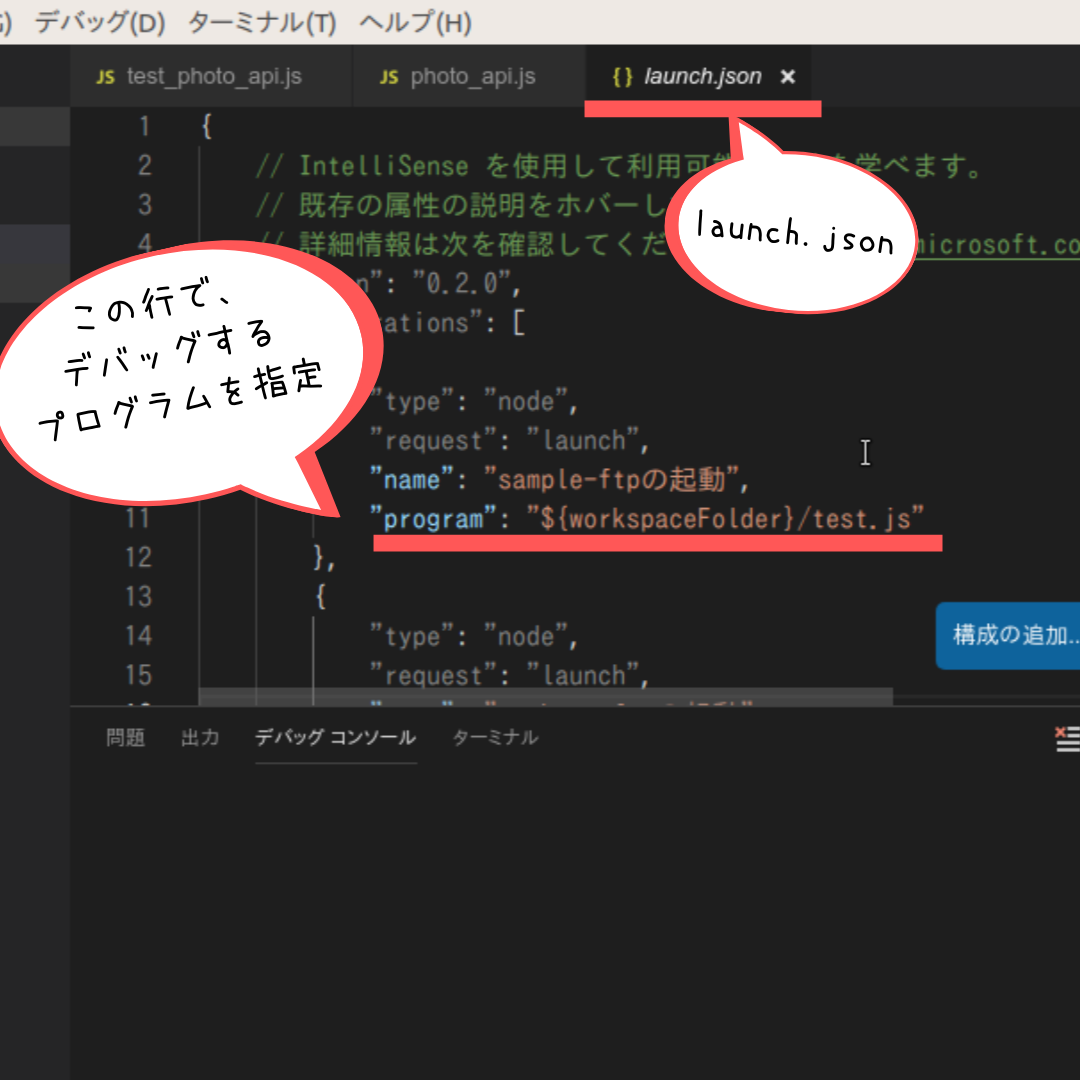Open the ターミナル panel tab
1080x1080 pixels.
(495, 738)
